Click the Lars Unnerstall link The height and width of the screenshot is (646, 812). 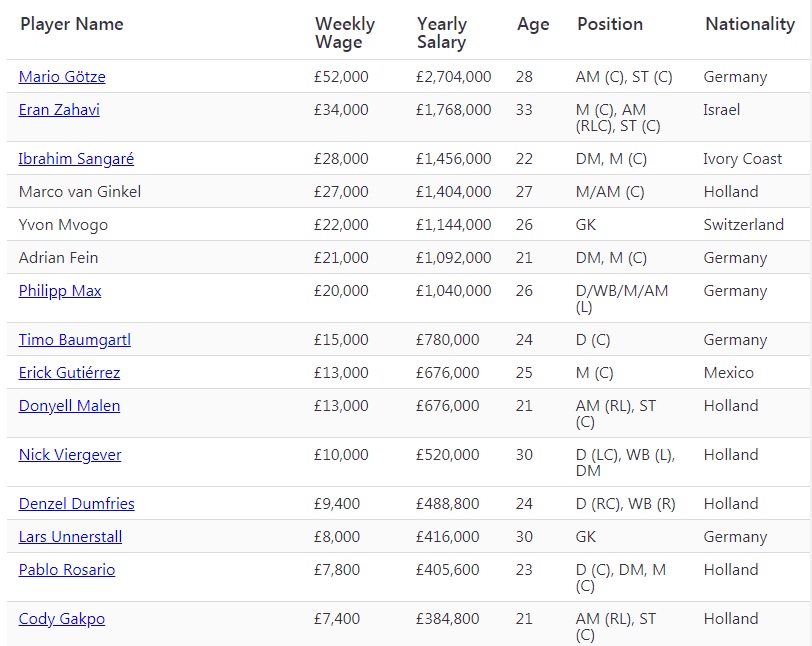point(70,537)
